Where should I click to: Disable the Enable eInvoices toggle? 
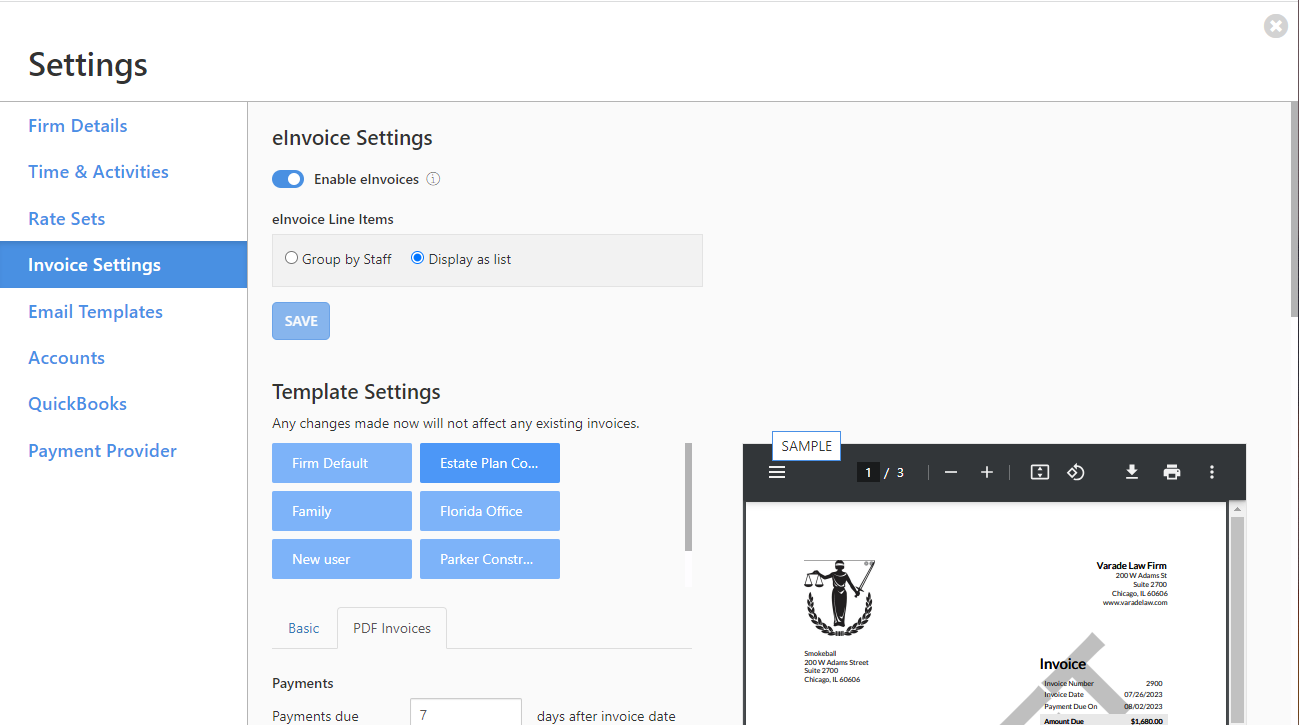(288, 178)
